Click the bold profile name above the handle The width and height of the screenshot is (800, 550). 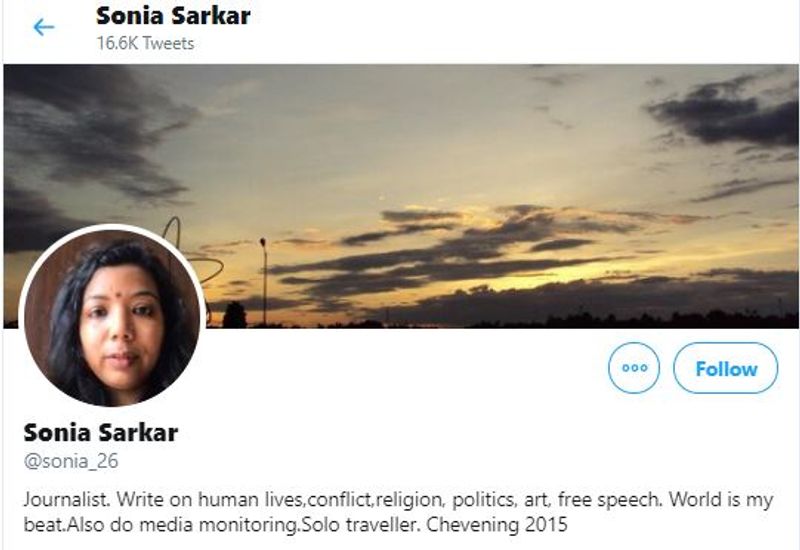pyautogui.click(x=101, y=433)
